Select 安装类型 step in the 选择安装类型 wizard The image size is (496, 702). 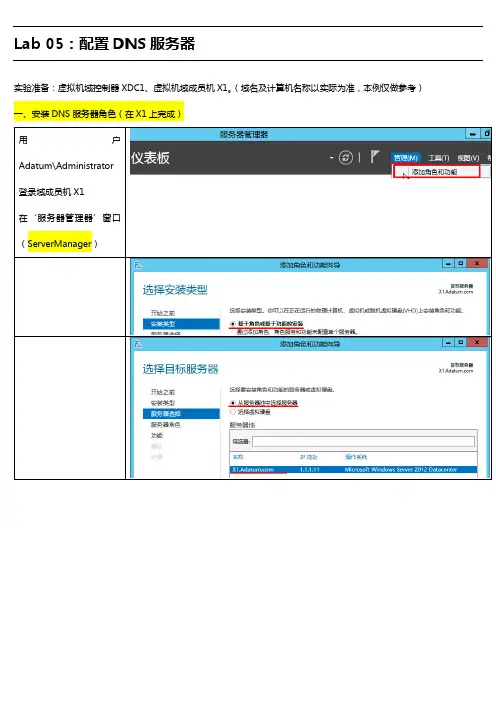[181, 324]
